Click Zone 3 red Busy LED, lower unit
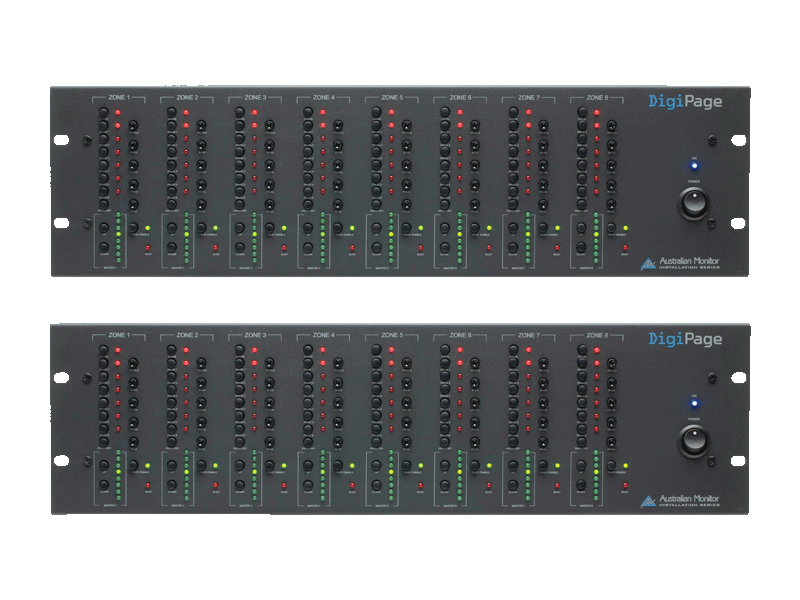 284,486
